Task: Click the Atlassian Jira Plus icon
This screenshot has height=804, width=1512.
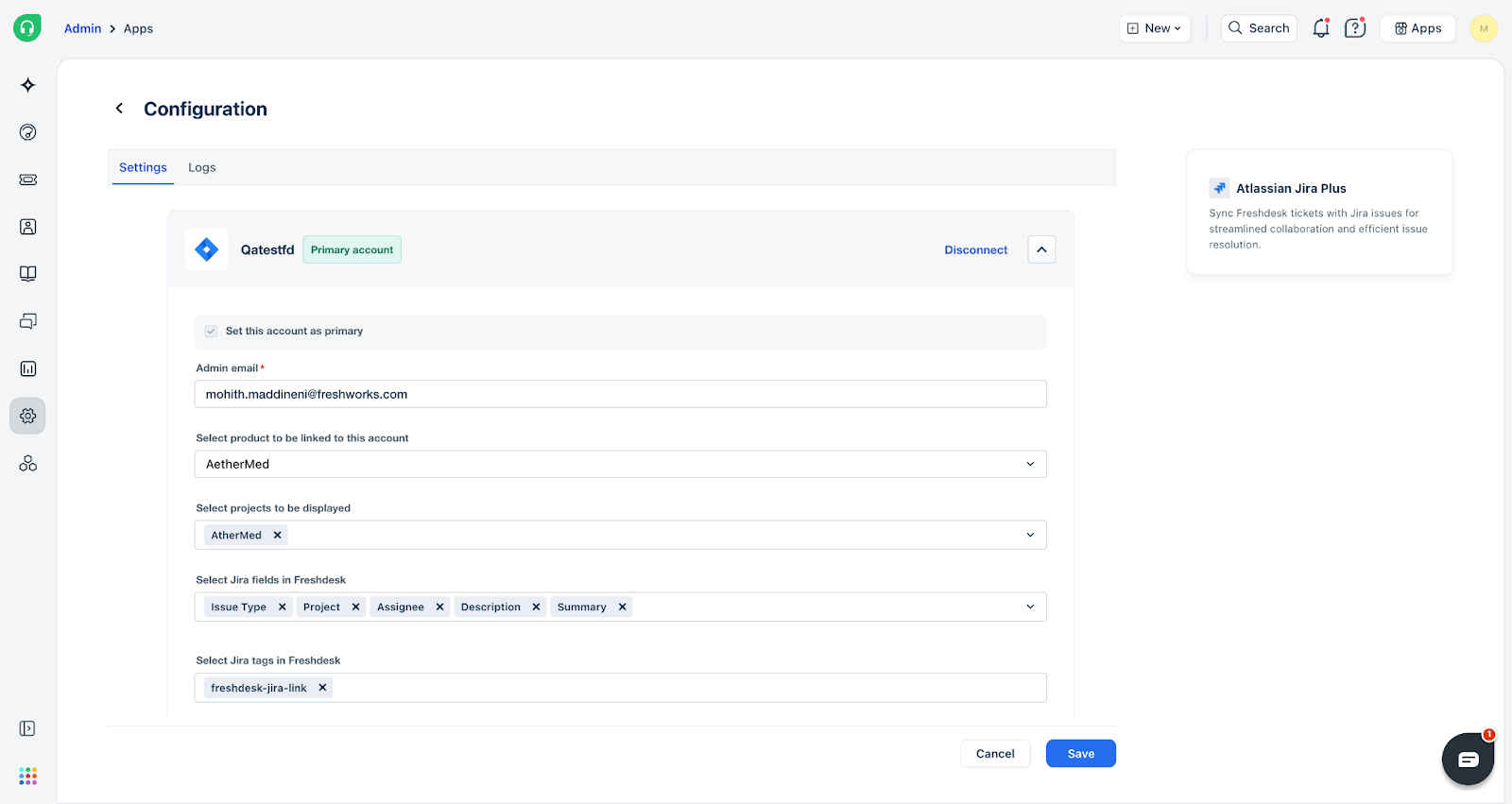Action: (x=1220, y=188)
